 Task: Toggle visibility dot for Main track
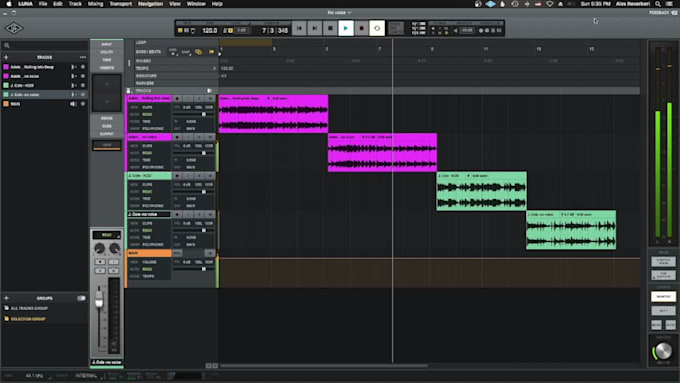(x=83, y=104)
